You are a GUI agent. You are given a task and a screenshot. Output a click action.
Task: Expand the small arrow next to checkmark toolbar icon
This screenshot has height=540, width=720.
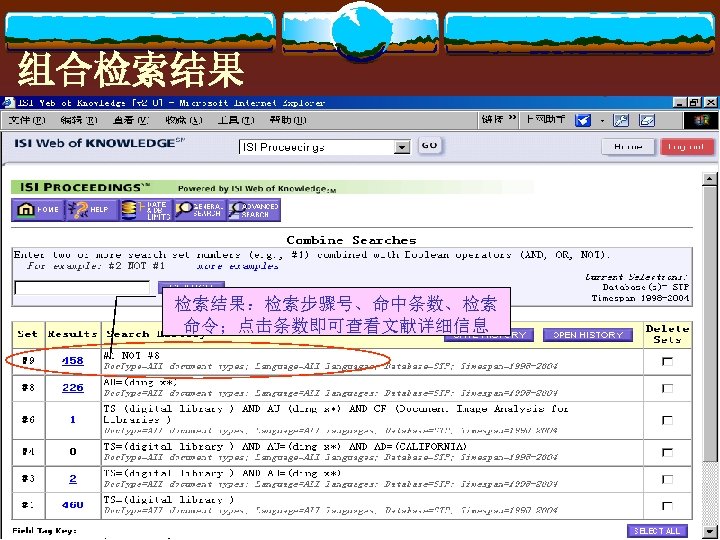point(602,121)
